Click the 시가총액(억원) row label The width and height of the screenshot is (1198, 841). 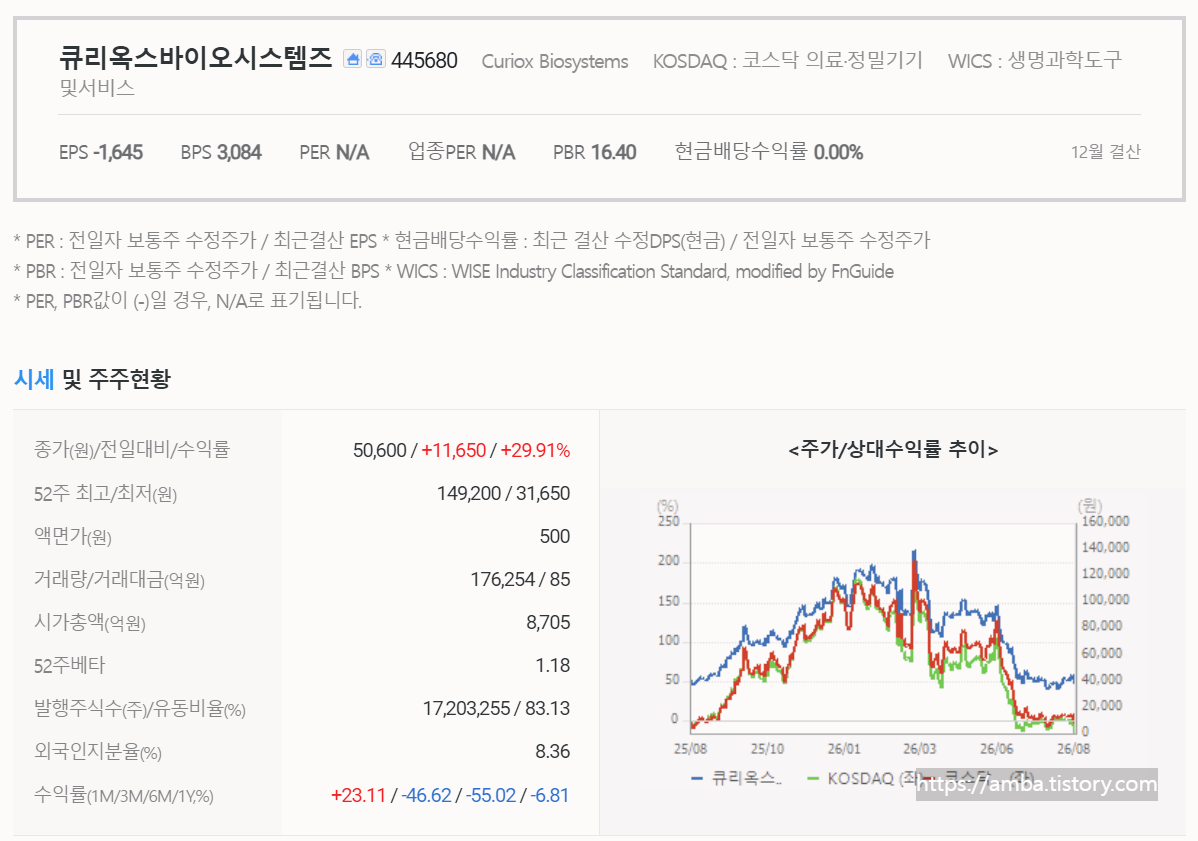[89, 623]
